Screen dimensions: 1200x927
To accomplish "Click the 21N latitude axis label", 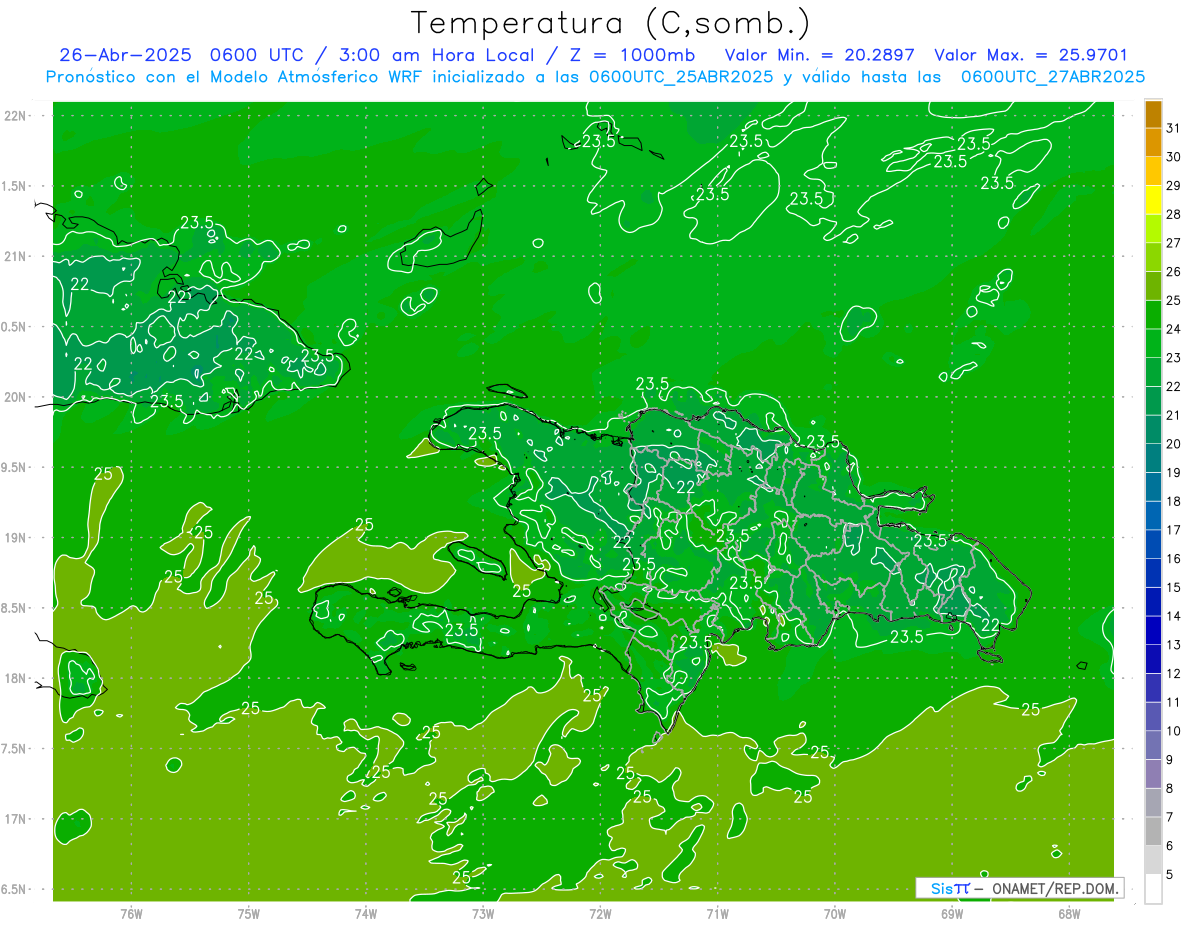I will click(x=15, y=256).
